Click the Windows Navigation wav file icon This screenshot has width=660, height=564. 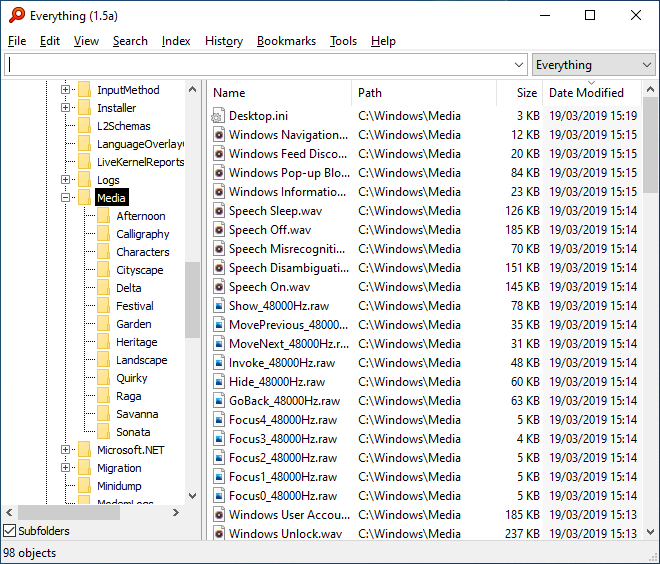218,135
